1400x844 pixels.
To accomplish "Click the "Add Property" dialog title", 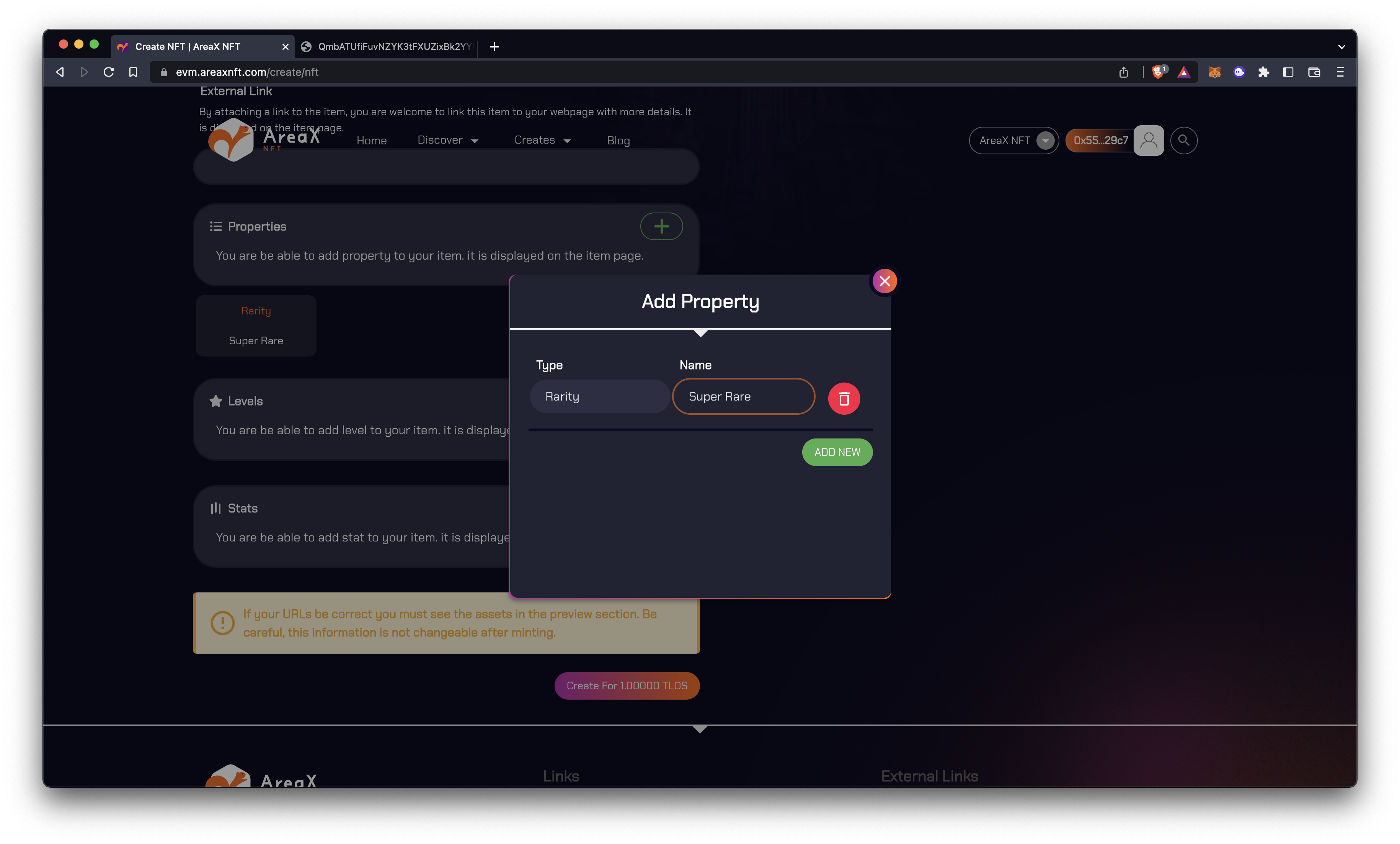I will pos(700,301).
